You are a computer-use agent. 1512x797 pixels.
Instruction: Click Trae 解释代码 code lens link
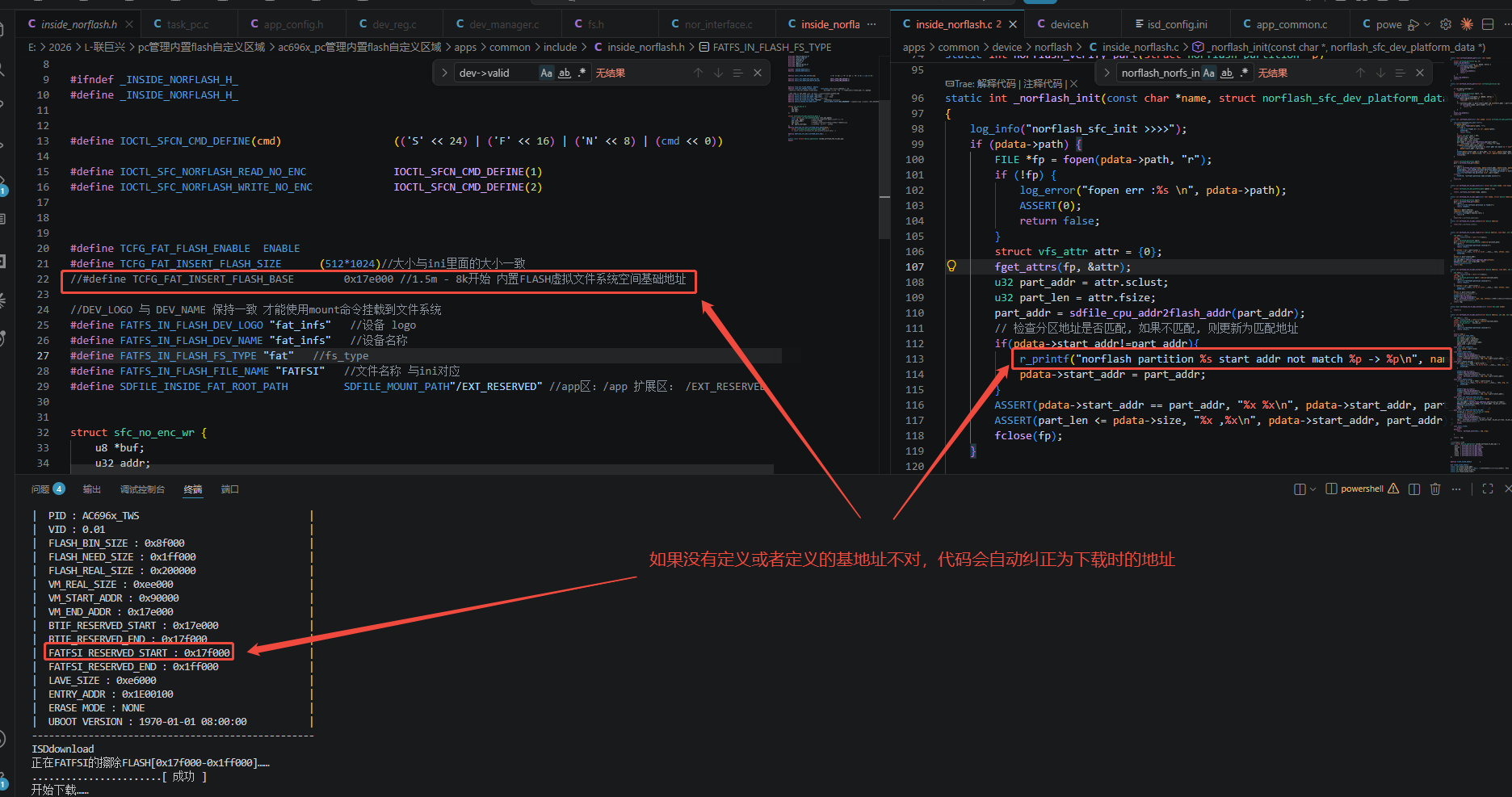pyautogui.click(x=996, y=83)
